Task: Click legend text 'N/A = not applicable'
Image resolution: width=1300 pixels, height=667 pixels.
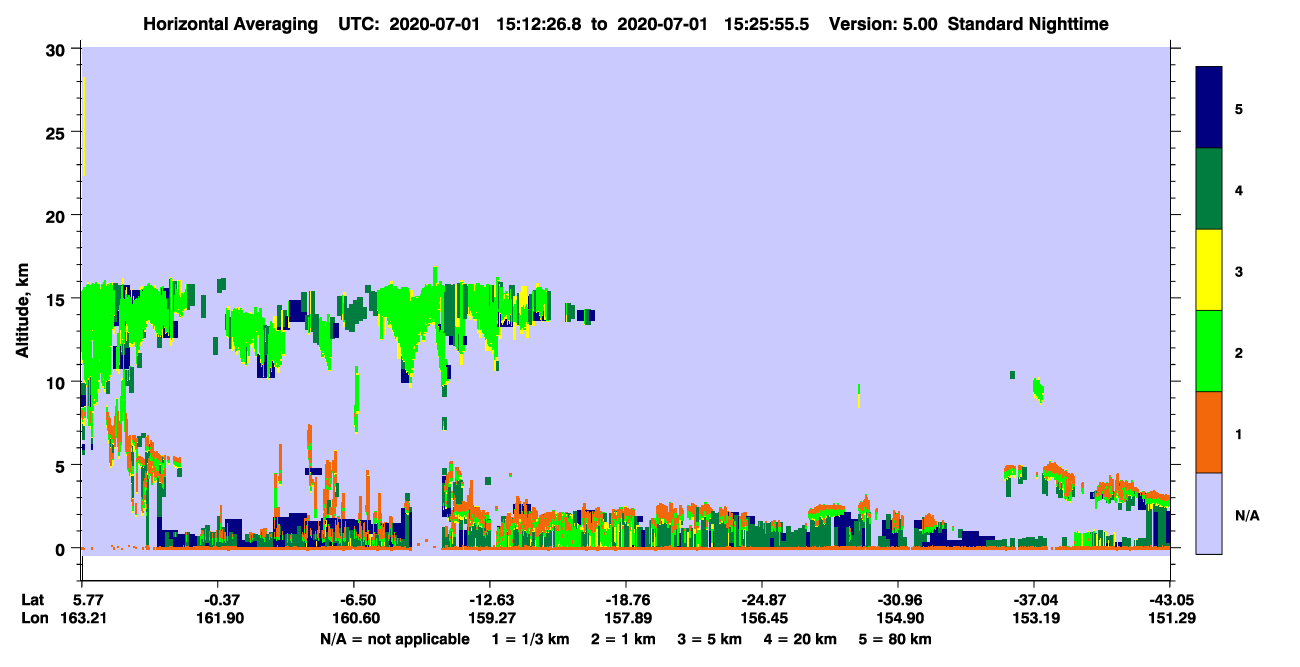Action: (394, 639)
